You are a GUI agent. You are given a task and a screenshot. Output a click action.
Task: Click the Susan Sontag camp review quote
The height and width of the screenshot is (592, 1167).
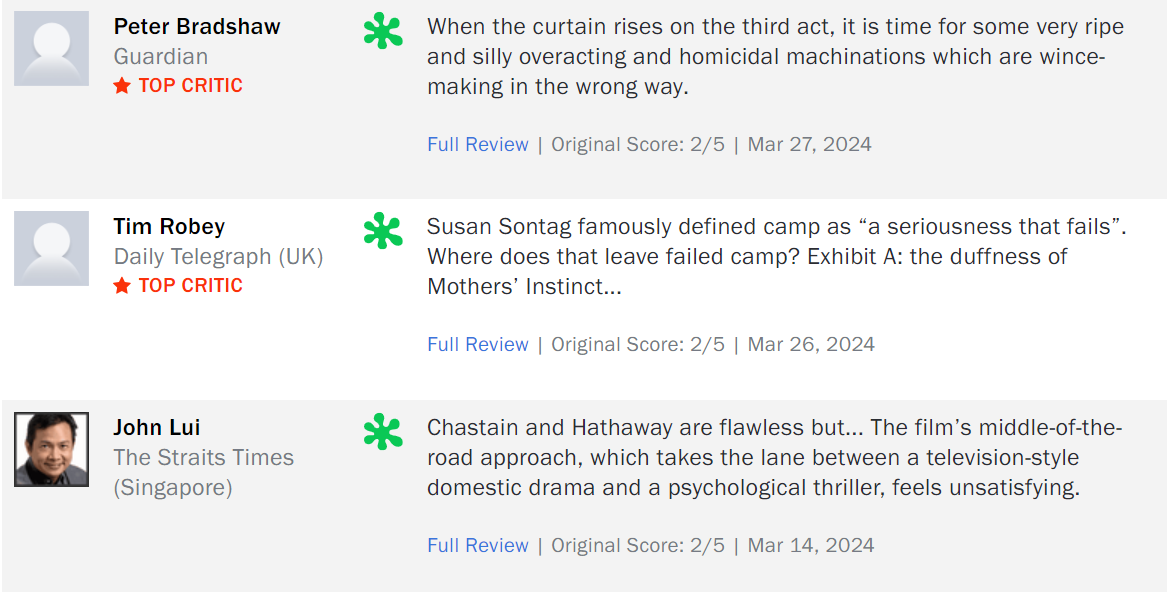click(x=777, y=256)
